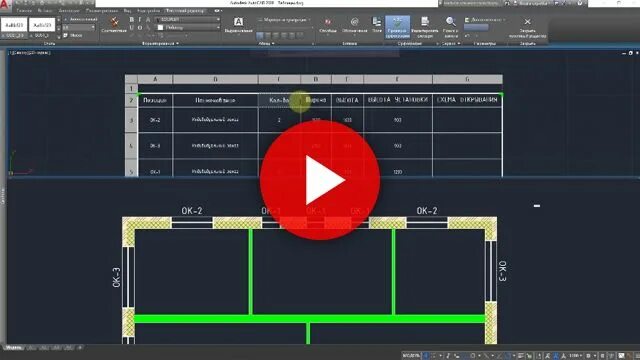Click the white color swatch next to Послою
The image size is (640, 360).
(160, 28)
